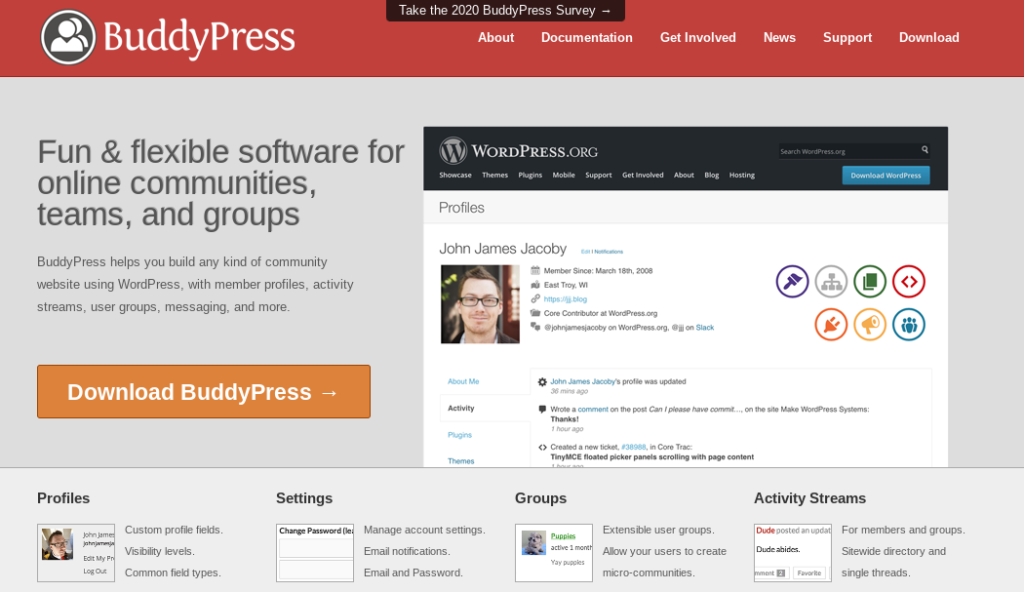This screenshot has height=592, width=1024.
Task: Click the blue group badge icon
Action: pyautogui.click(x=909, y=325)
